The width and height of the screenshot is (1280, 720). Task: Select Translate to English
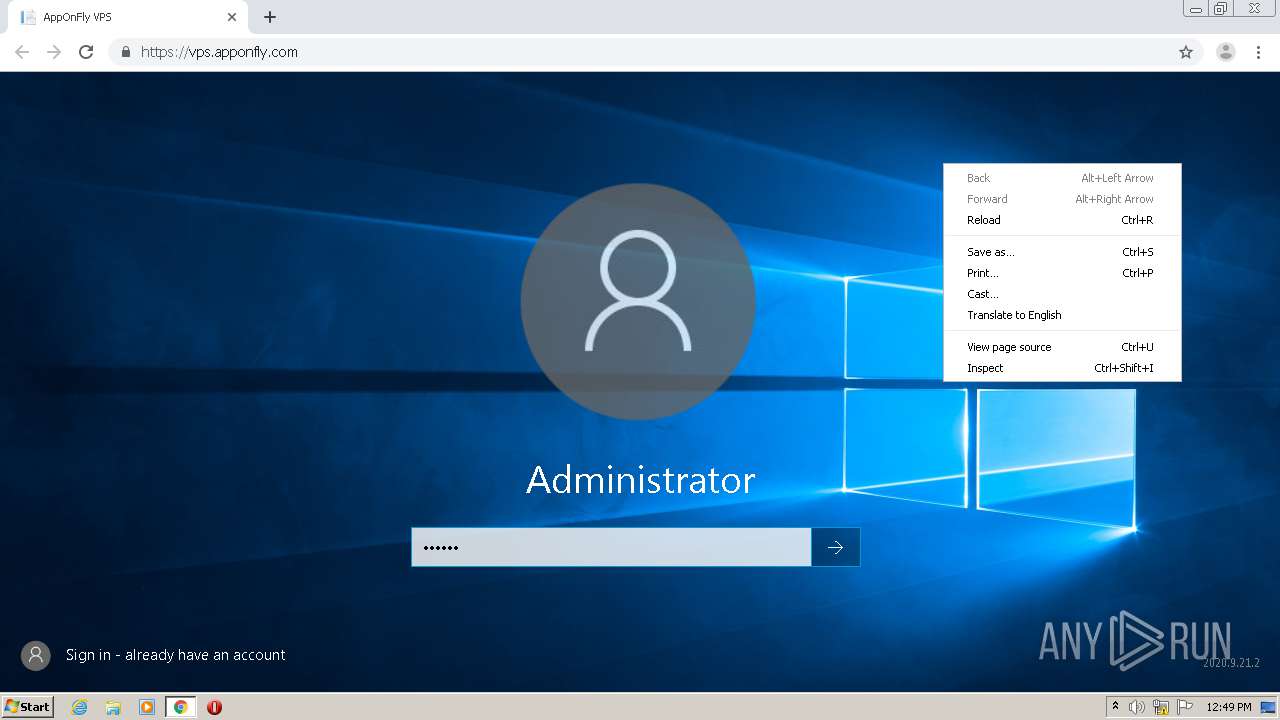(1062, 315)
